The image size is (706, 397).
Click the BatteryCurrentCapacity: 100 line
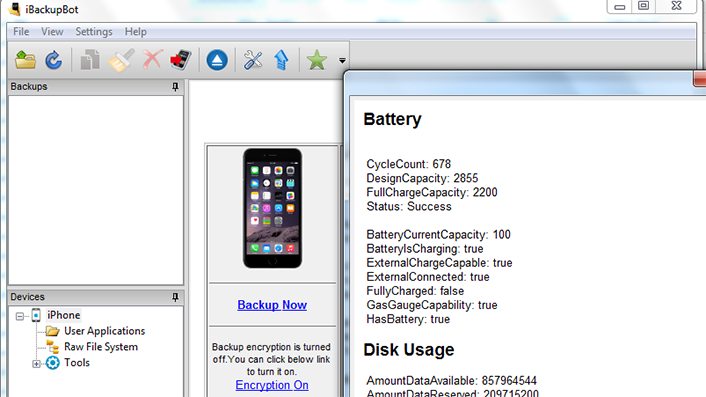[x=439, y=235]
